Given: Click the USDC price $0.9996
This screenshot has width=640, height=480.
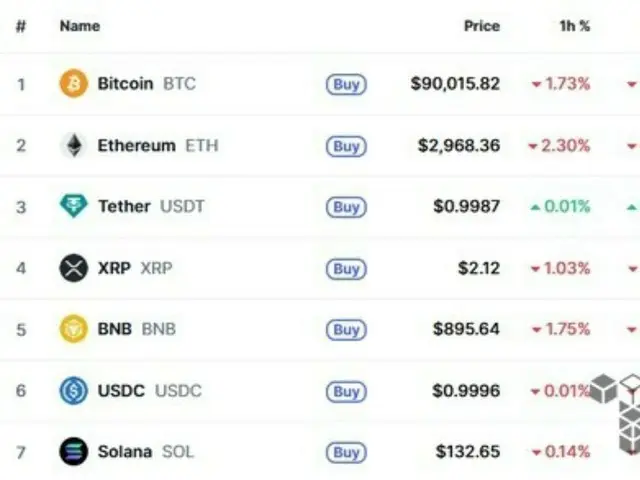Looking at the screenshot, I should 466,391.
